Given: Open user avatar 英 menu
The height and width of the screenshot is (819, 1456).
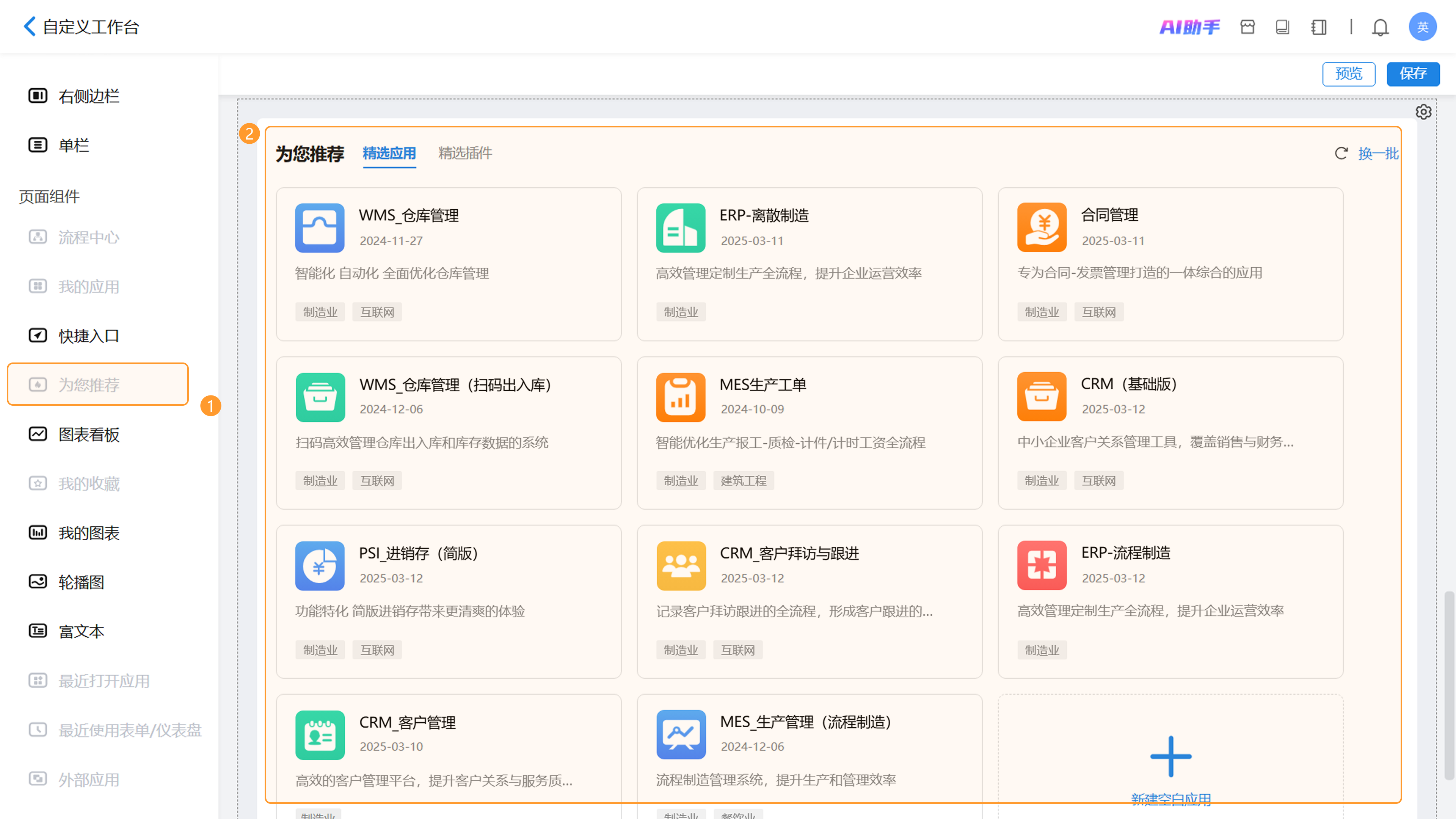Looking at the screenshot, I should 1422,27.
